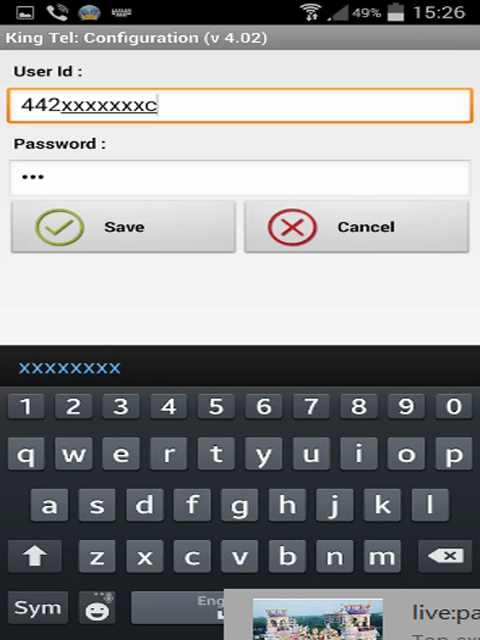Focus the User Id text field
Screen dimensions: 480x640
(x=240, y=105)
